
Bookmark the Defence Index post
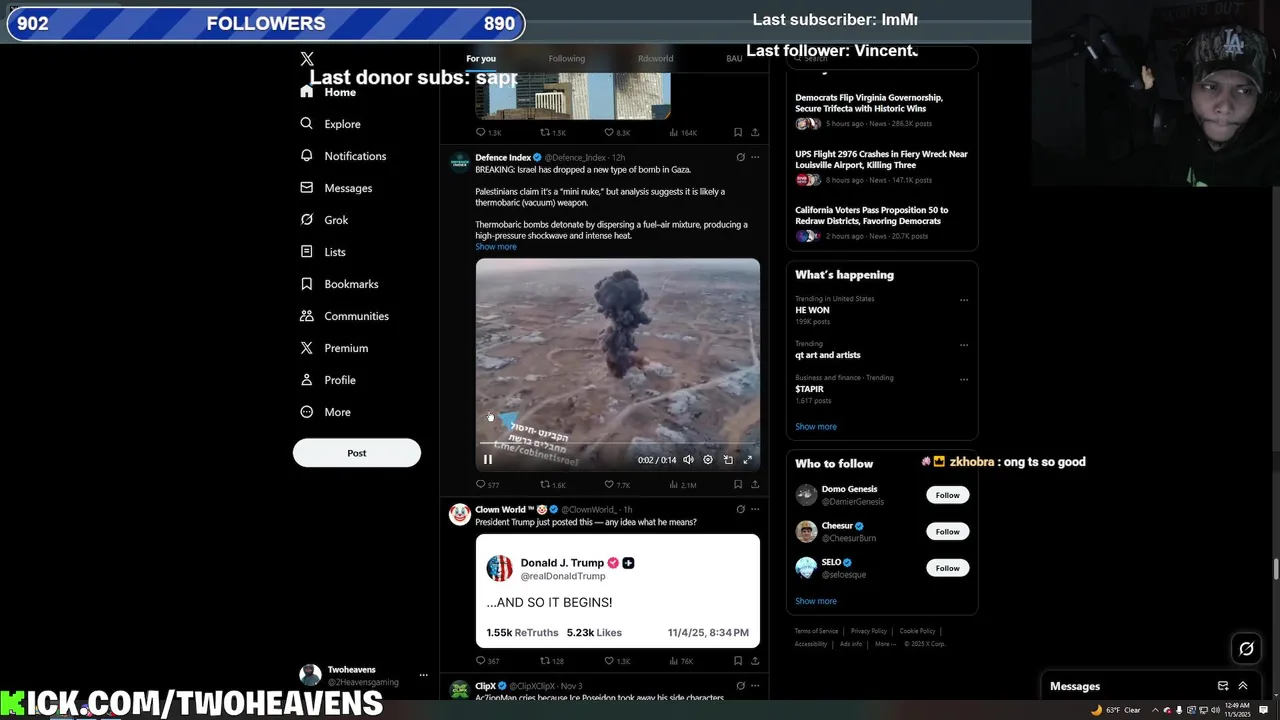point(738,484)
